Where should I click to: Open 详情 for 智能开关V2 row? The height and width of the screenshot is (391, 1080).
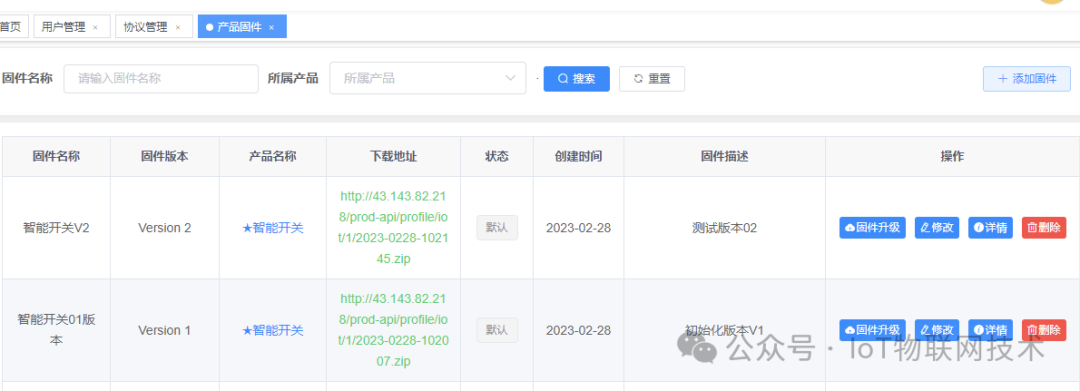pos(990,228)
